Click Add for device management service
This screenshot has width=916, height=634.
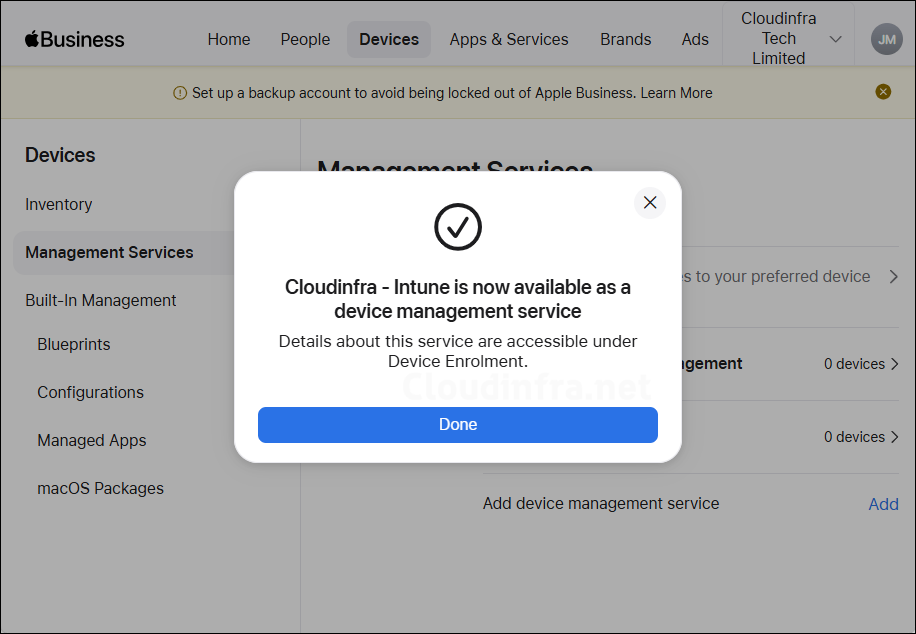[x=883, y=504]
